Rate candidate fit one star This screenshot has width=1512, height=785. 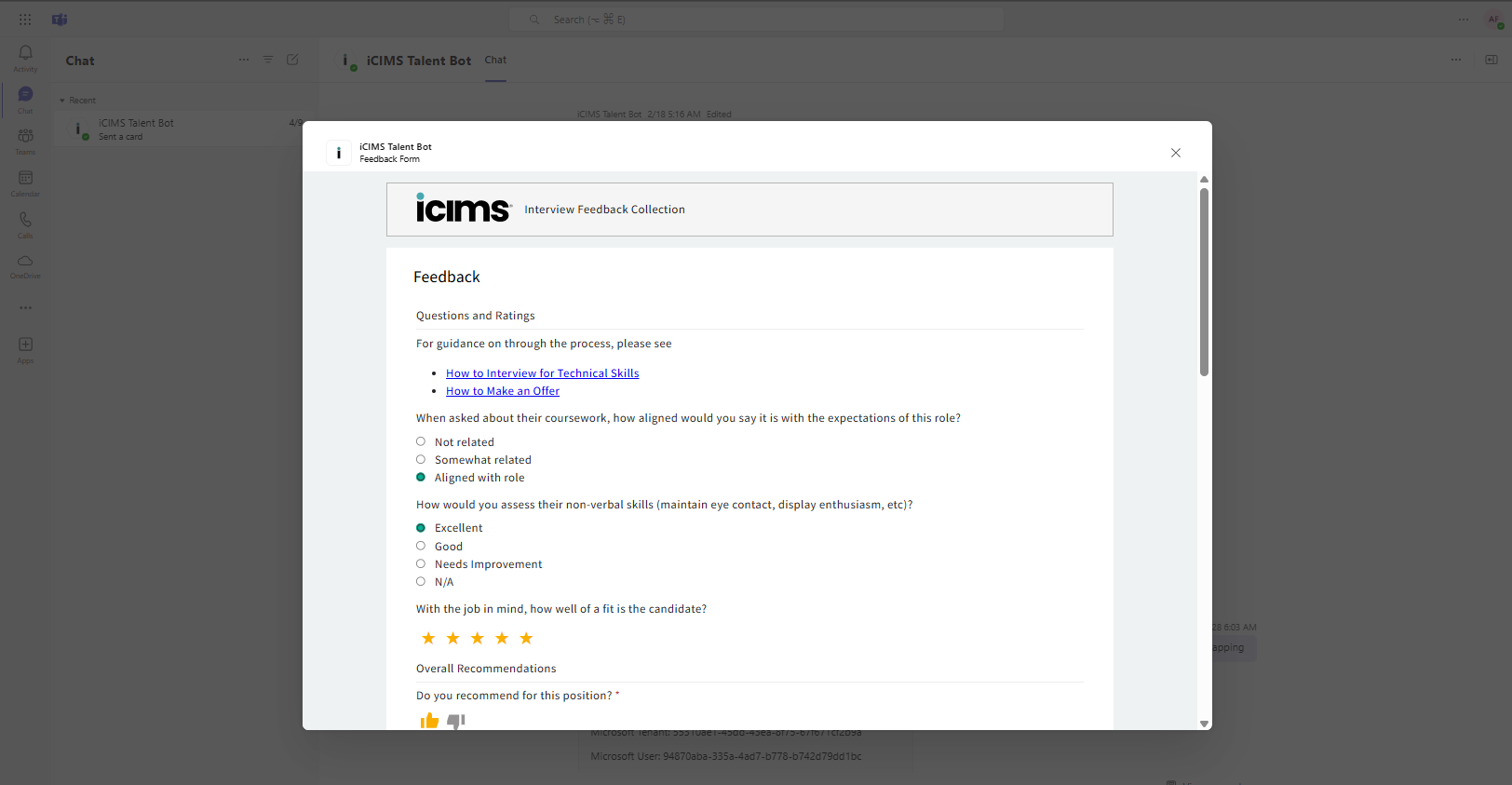coord(428,638)
